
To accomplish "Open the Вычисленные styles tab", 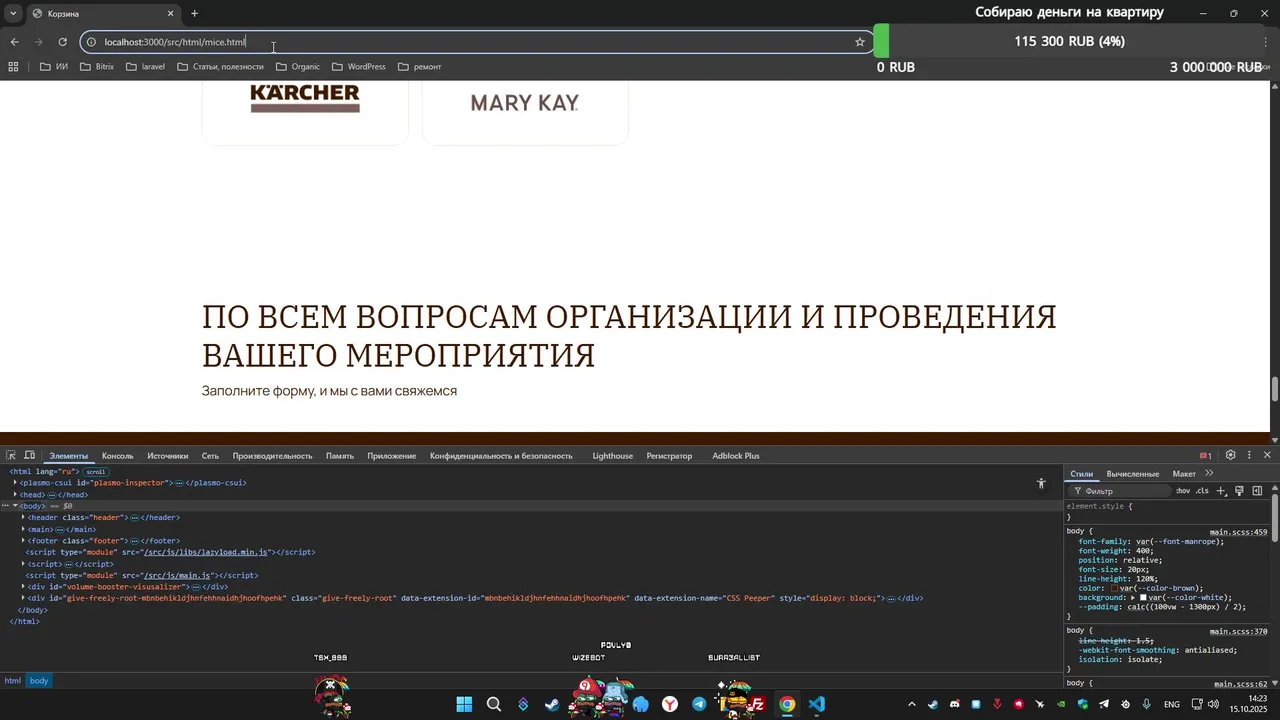I will pyautogui.click(x=1133, y=474).
